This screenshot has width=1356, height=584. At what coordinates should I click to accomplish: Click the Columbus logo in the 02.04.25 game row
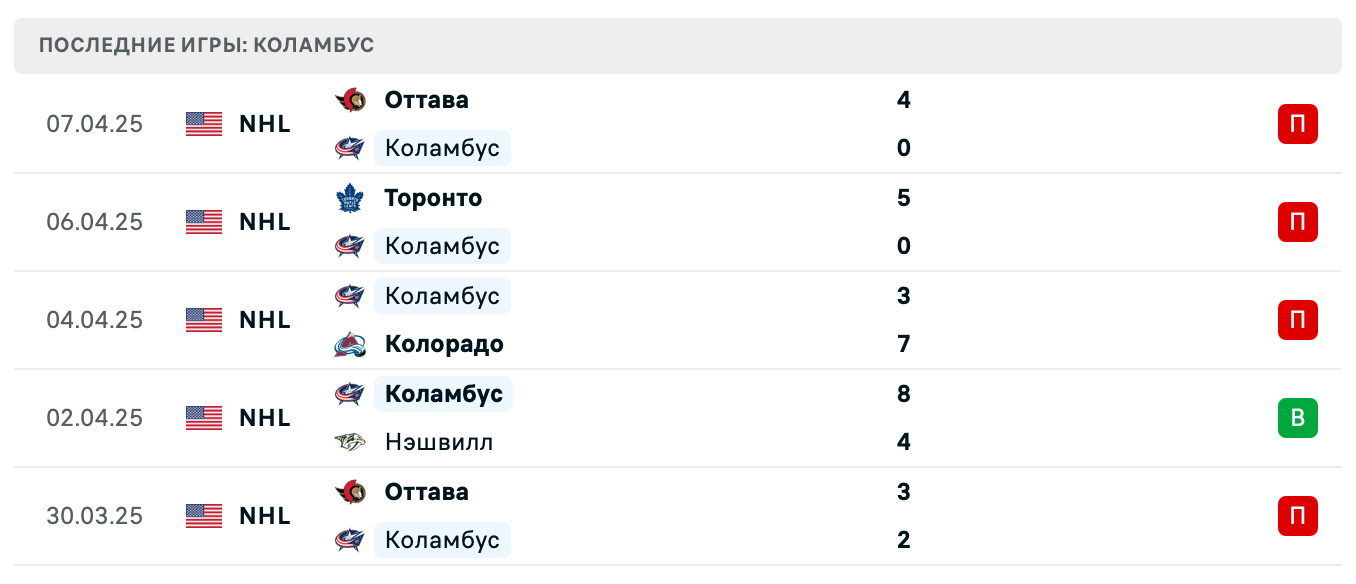[349, 393]
